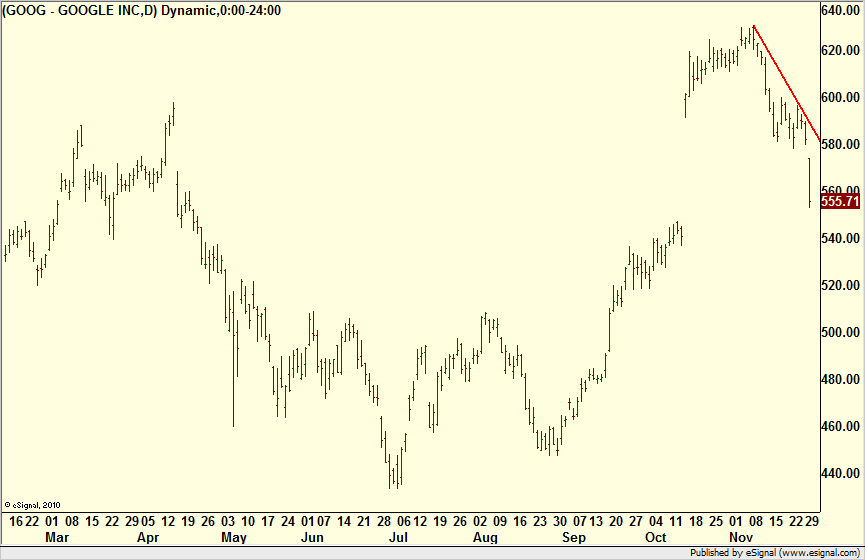Click the 500.00 price axis label

point(840,332)
